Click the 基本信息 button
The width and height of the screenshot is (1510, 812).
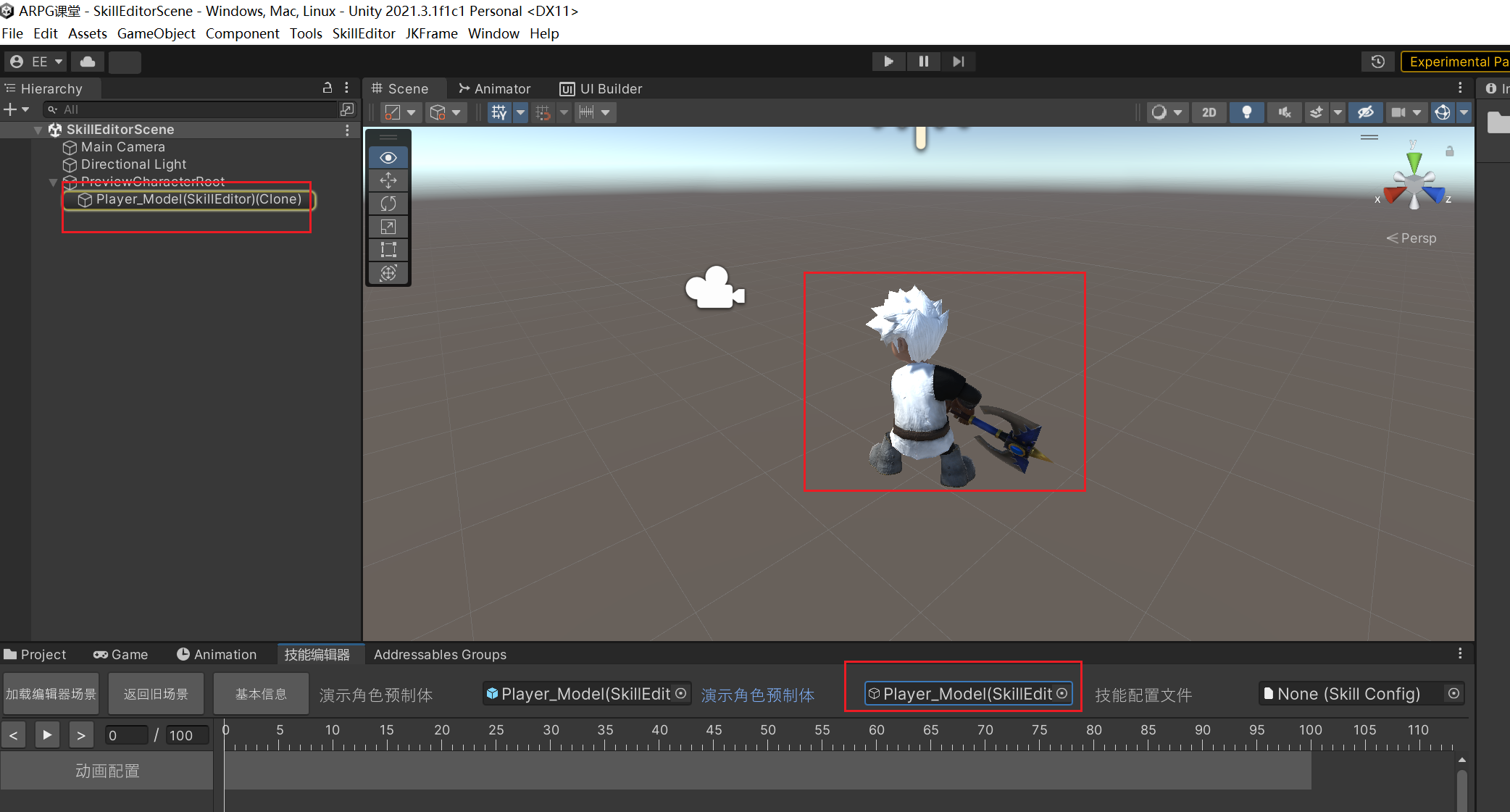(x=261, y=694)
